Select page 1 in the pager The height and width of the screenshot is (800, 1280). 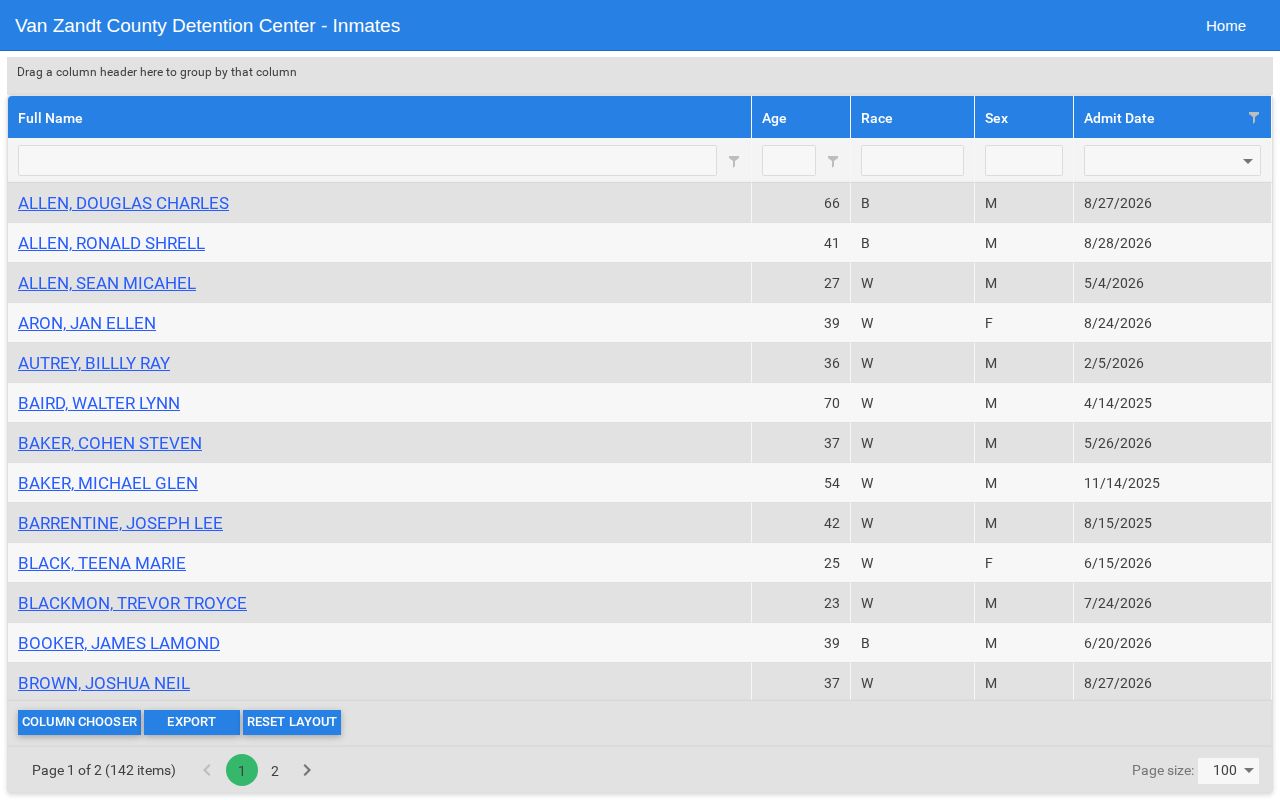pos(242,770)
